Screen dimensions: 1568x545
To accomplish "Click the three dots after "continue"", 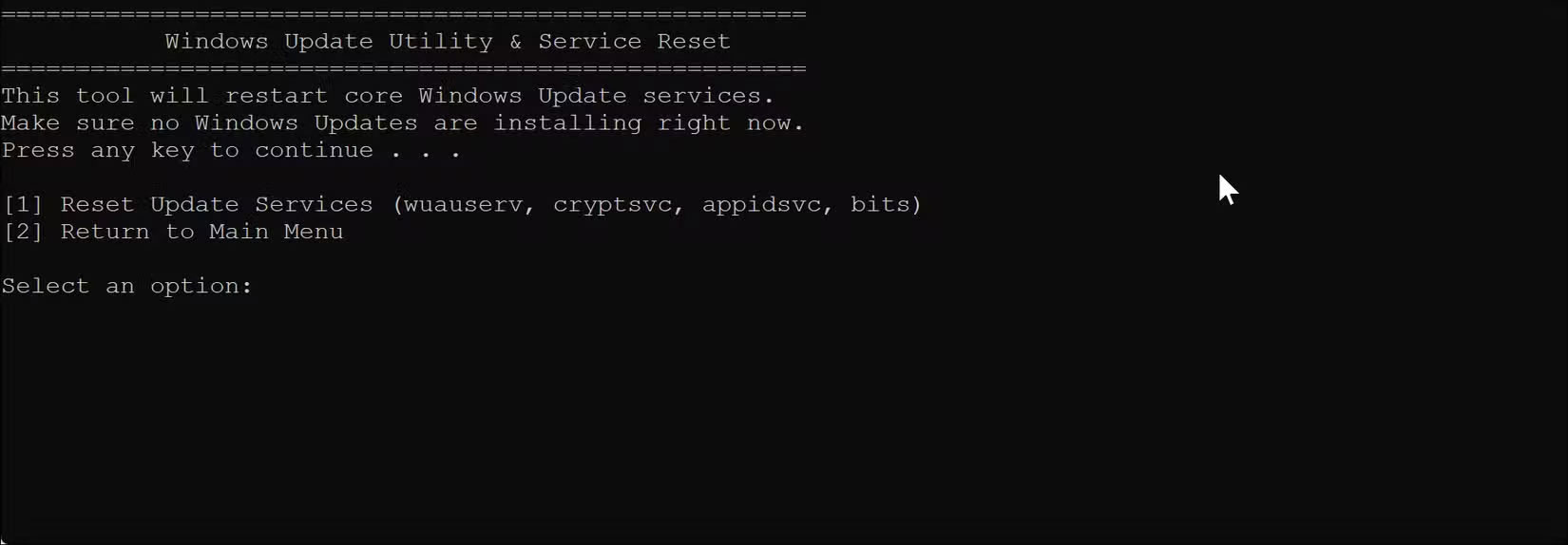I will [426, 151].
